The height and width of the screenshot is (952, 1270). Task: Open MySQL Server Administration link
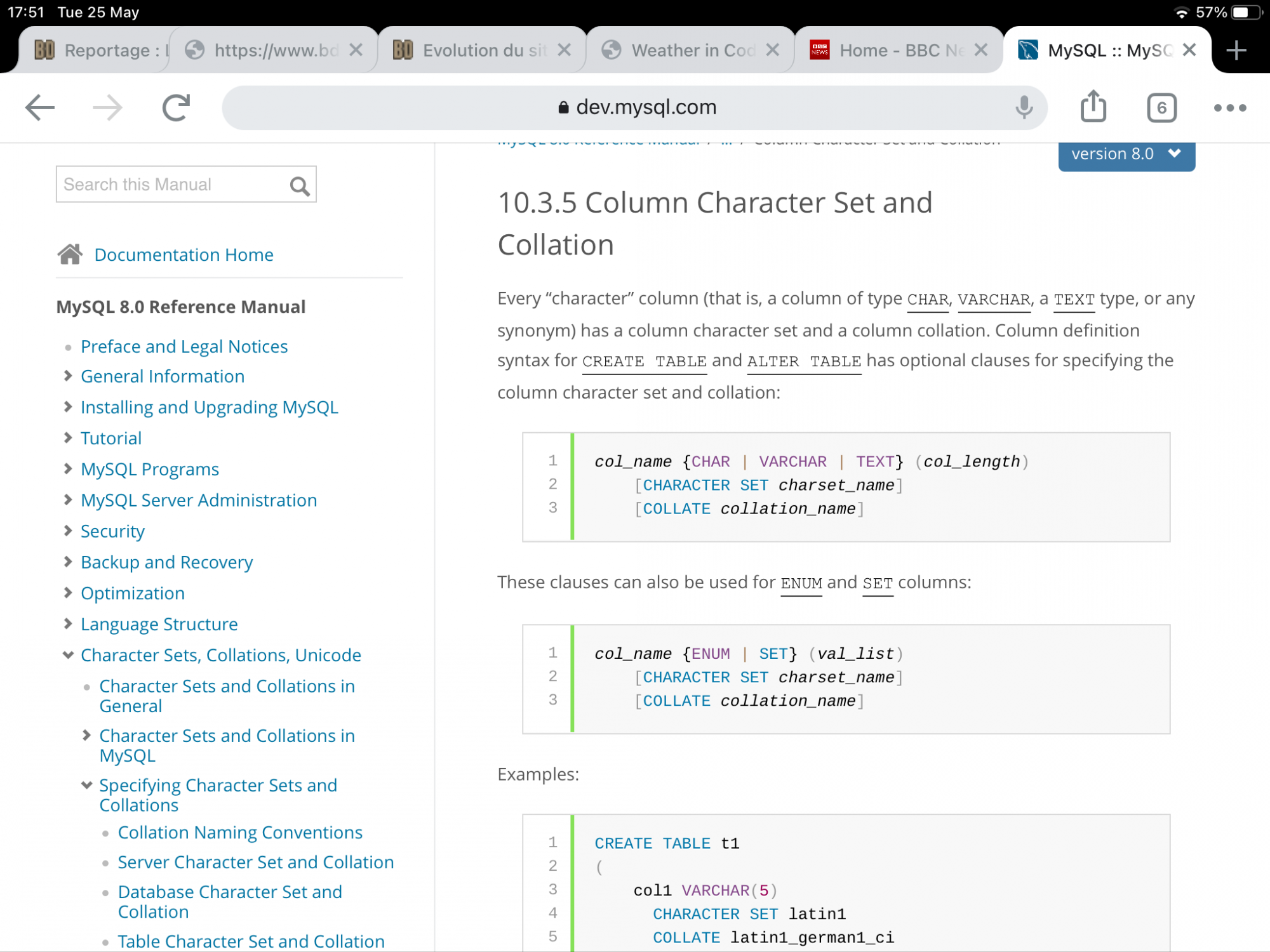coord(199,500)
